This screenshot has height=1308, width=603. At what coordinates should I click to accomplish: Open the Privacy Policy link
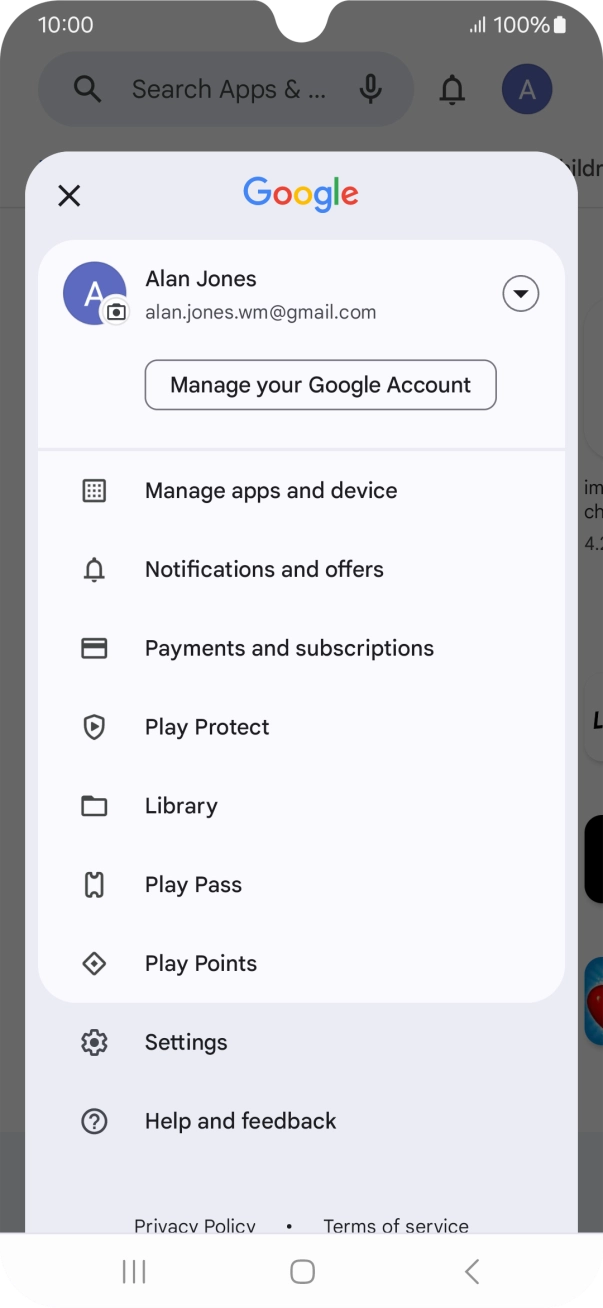(x=195, y=1225)
